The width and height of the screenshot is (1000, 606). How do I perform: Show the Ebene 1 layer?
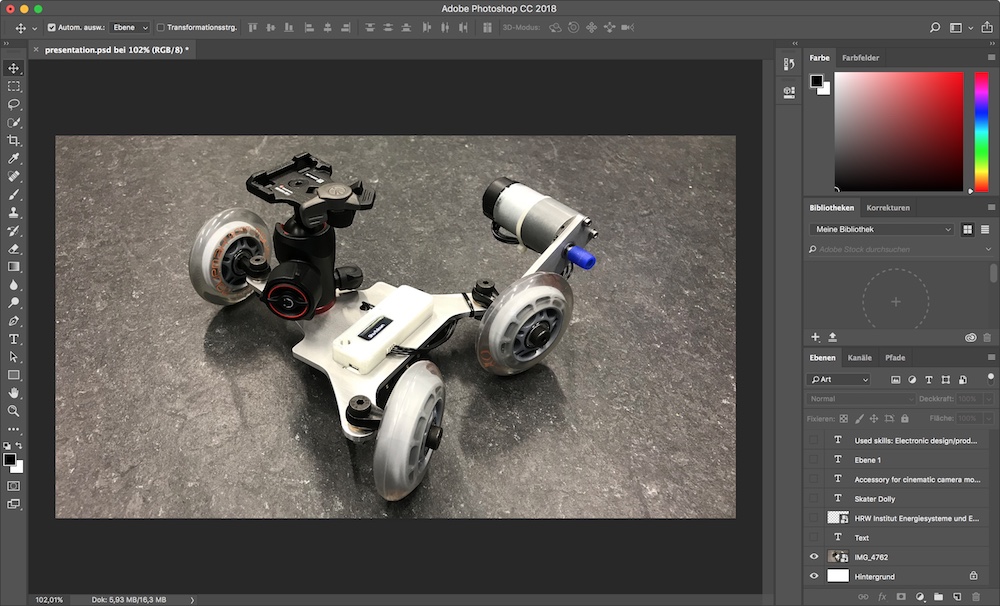coord(814,459)
